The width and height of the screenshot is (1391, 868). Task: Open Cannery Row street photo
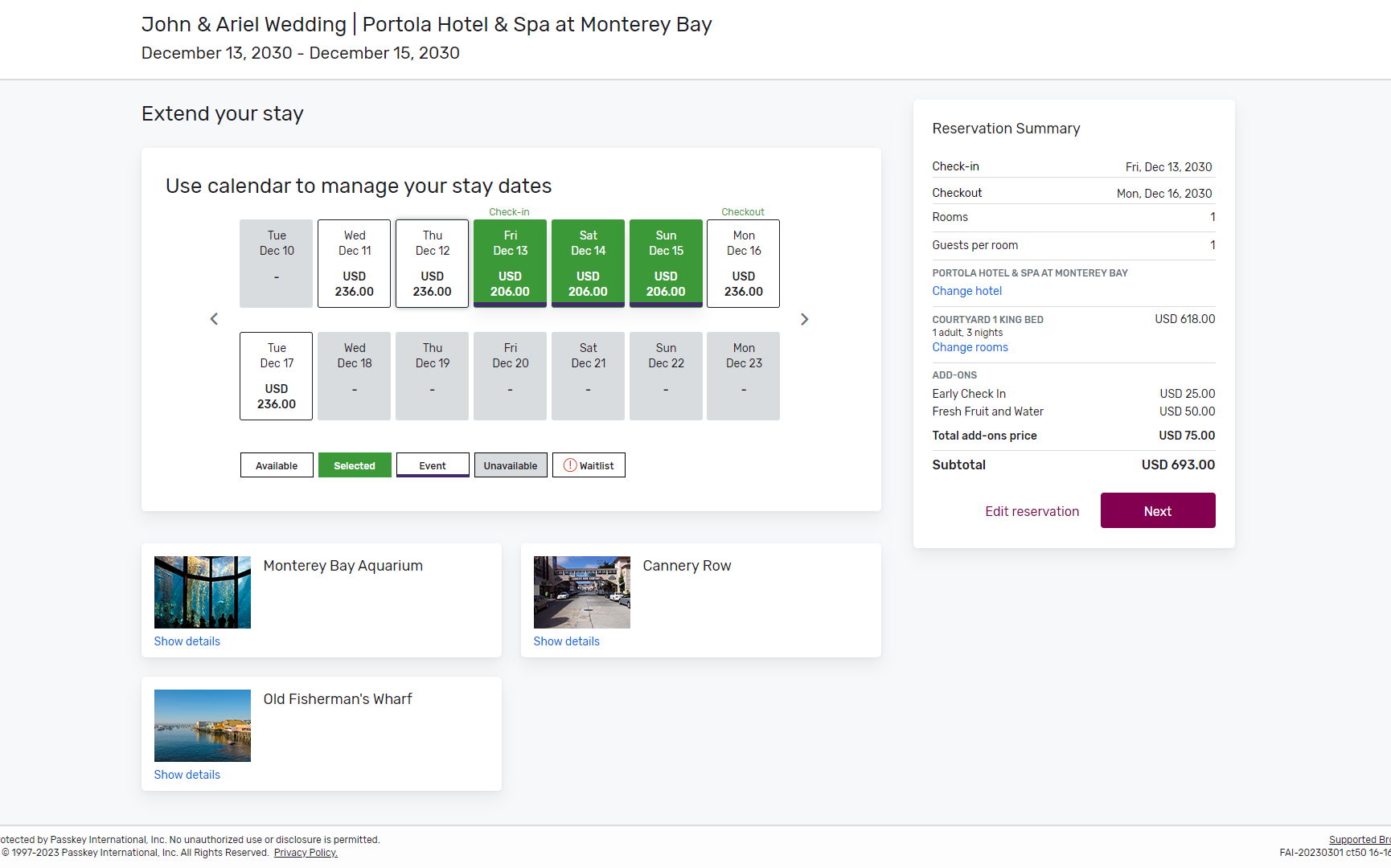pyautogui.click(x=582, y=592)
